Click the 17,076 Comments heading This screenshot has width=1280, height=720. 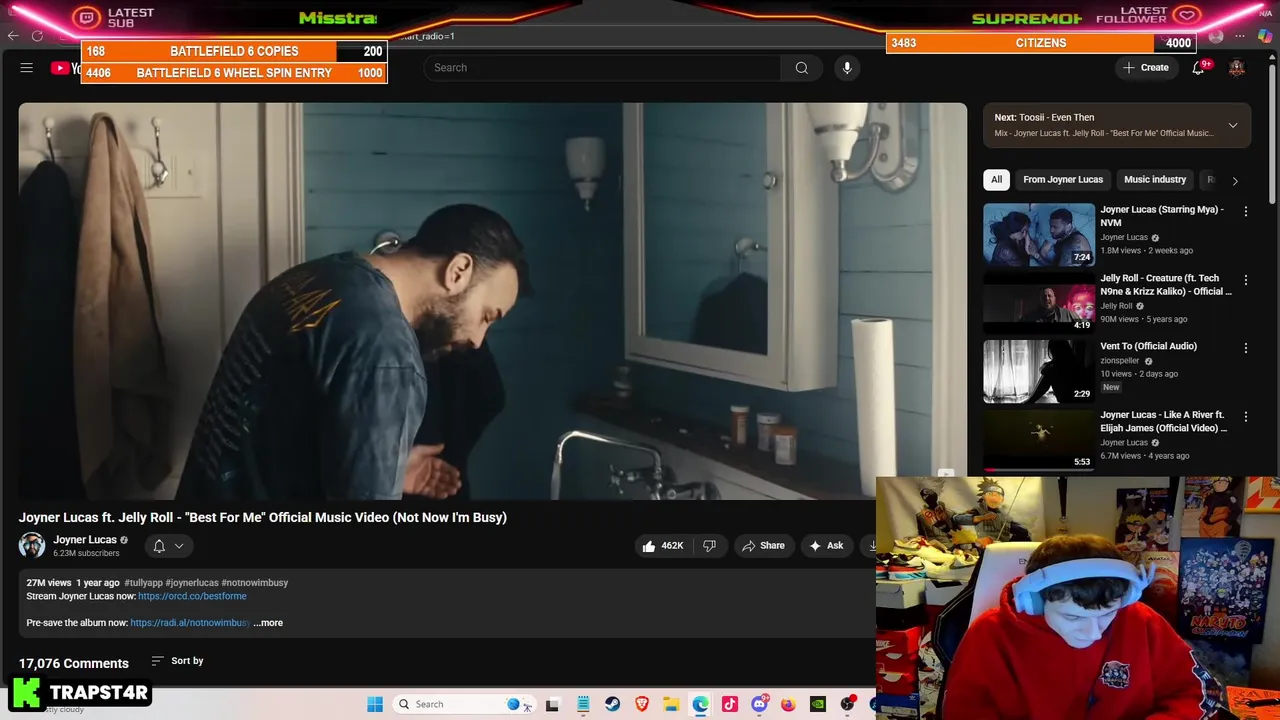pos(74,663)
